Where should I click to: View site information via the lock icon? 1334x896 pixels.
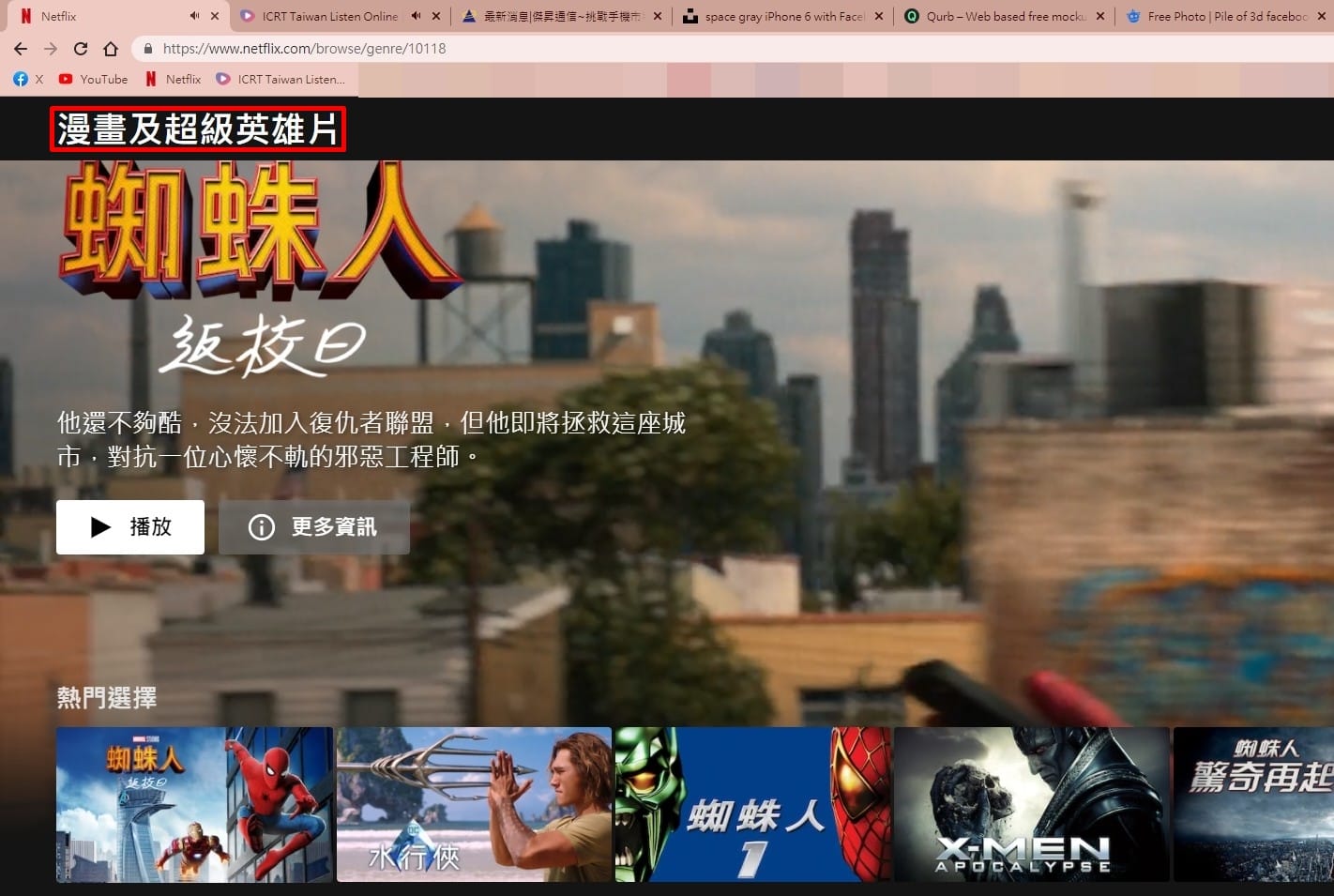[x=148, y=49]
